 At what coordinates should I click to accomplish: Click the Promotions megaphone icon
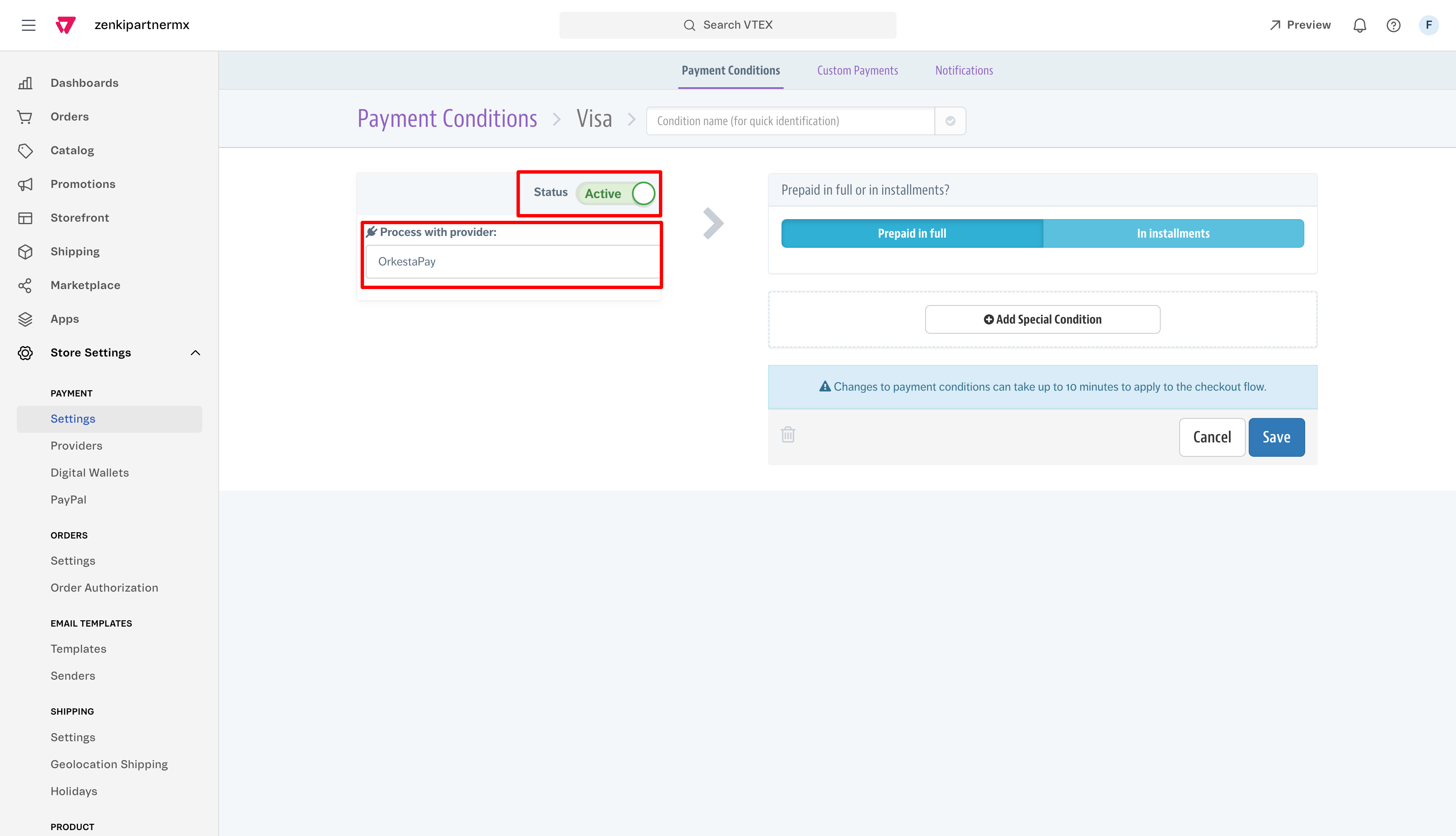(x=25, y=184)
